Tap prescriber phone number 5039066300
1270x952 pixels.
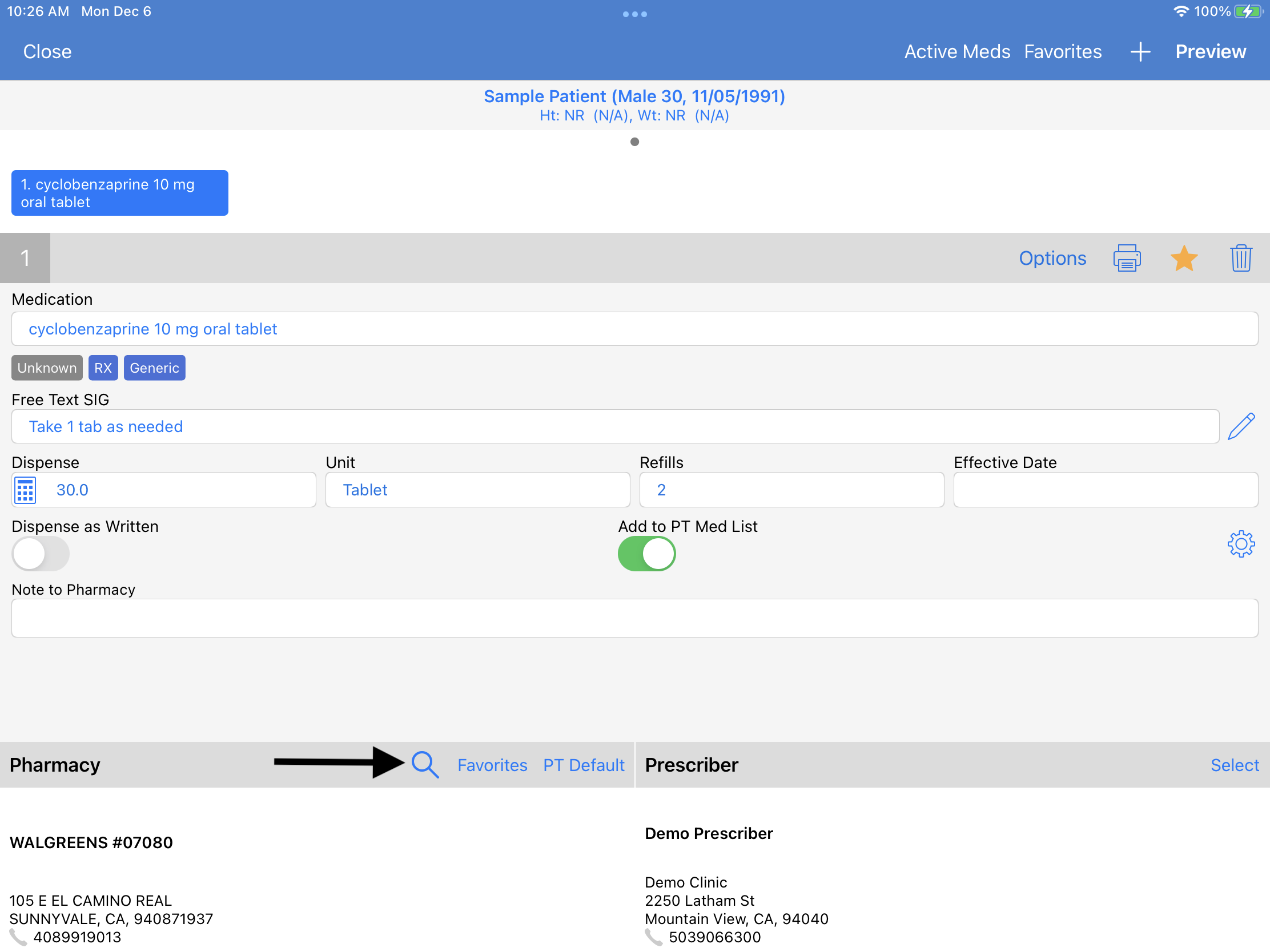[714, 937]
